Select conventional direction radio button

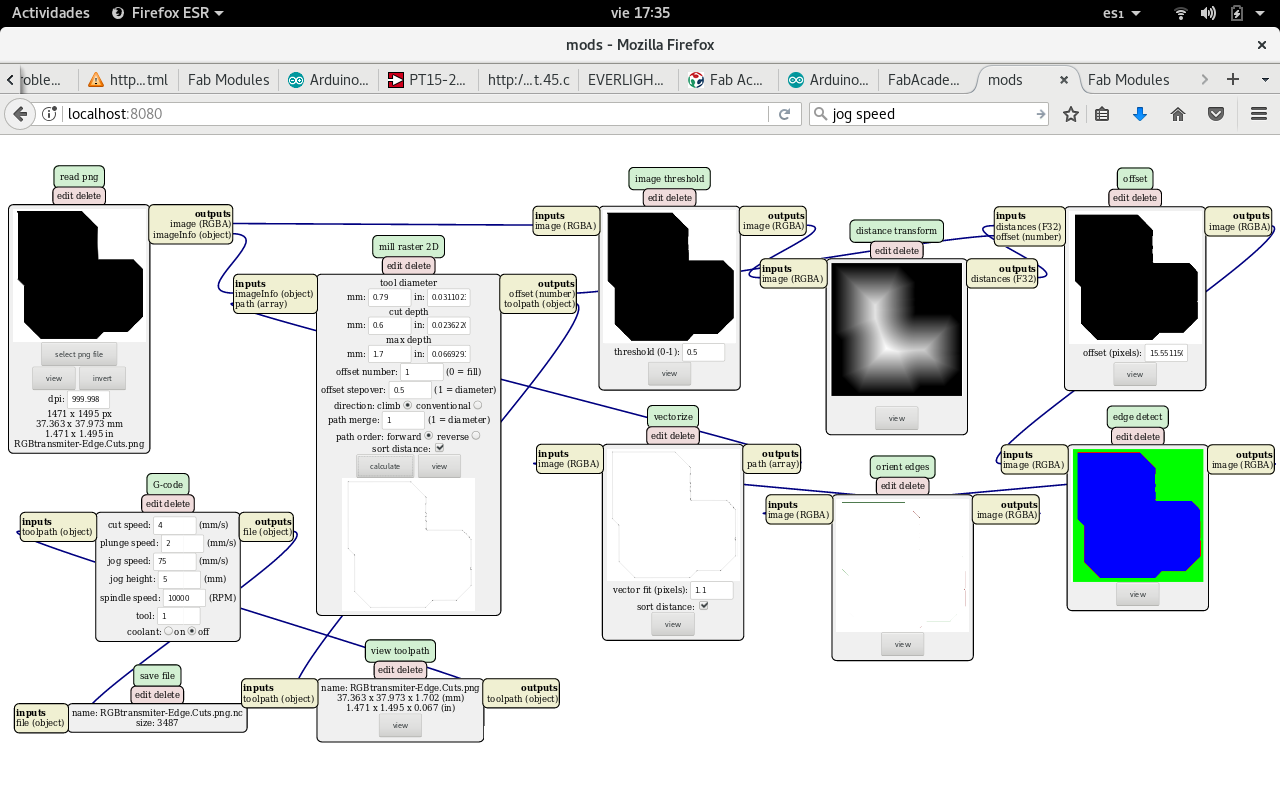coord(477,405)
